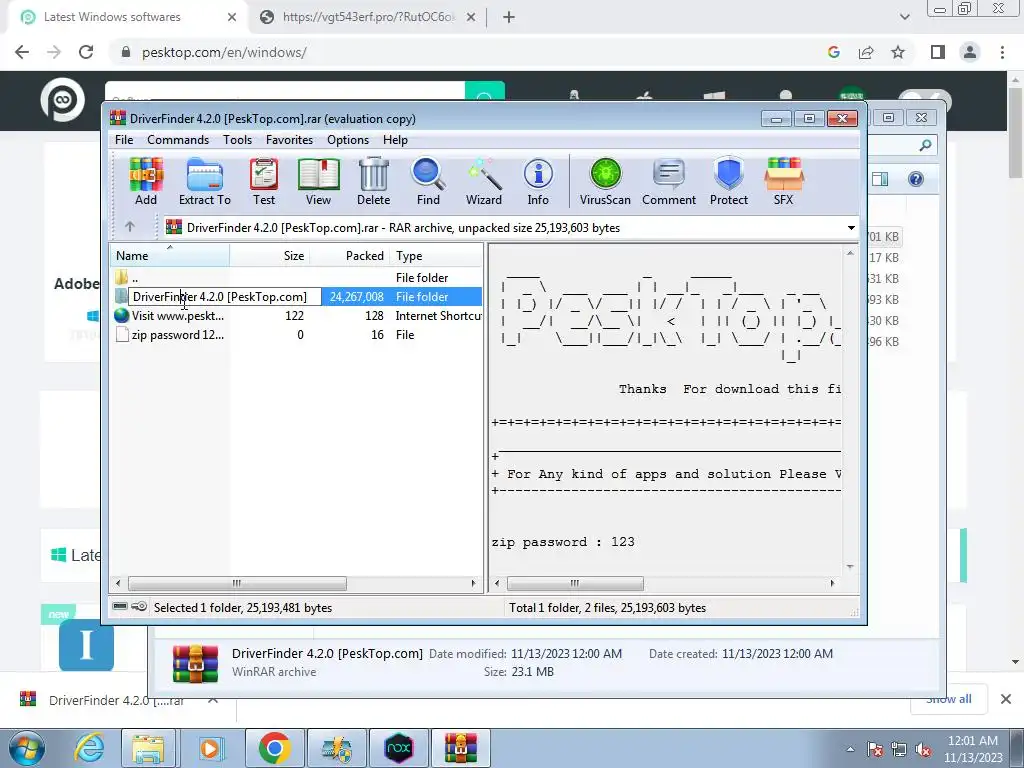Screen dimensions: 1024x768
Task: Click the comment pane scroll-down arrow
Action: (x=850, y=567)
